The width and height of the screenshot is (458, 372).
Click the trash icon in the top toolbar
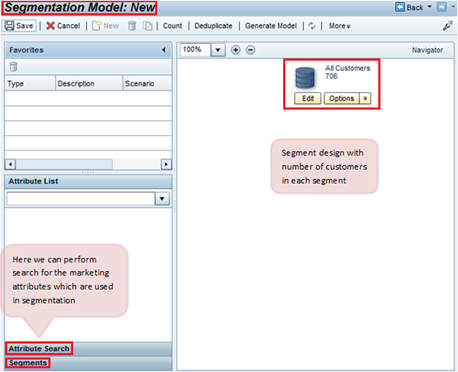tap(132, 26)
